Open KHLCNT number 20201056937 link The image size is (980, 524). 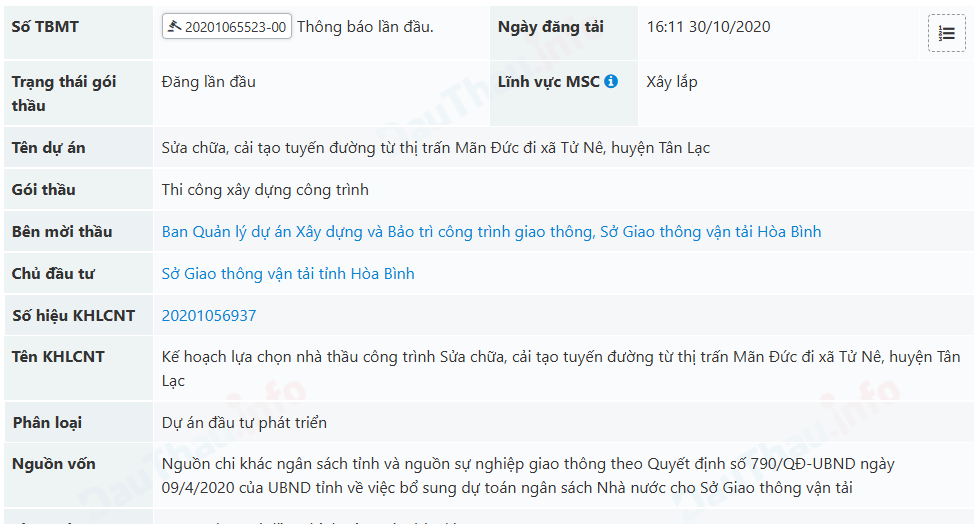(x=209, y=316)
